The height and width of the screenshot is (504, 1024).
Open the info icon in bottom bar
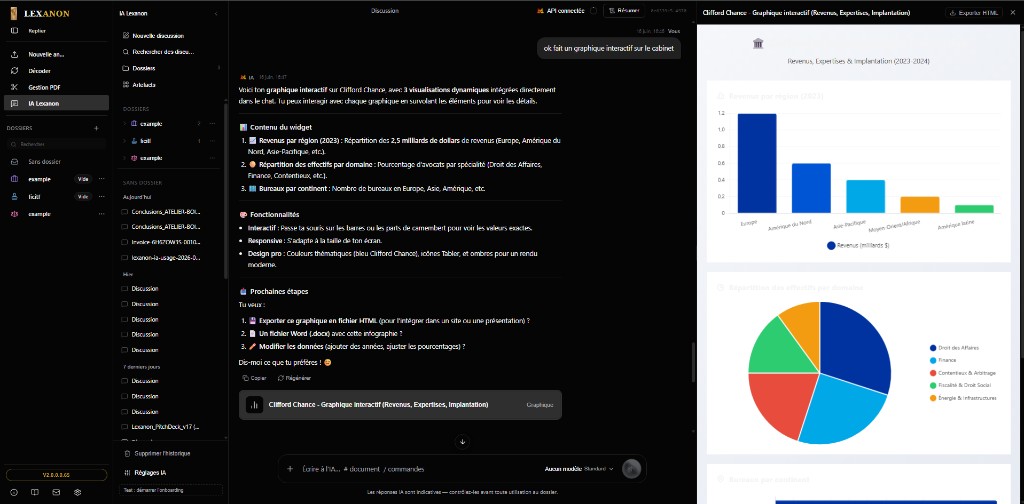pos(14,492)
